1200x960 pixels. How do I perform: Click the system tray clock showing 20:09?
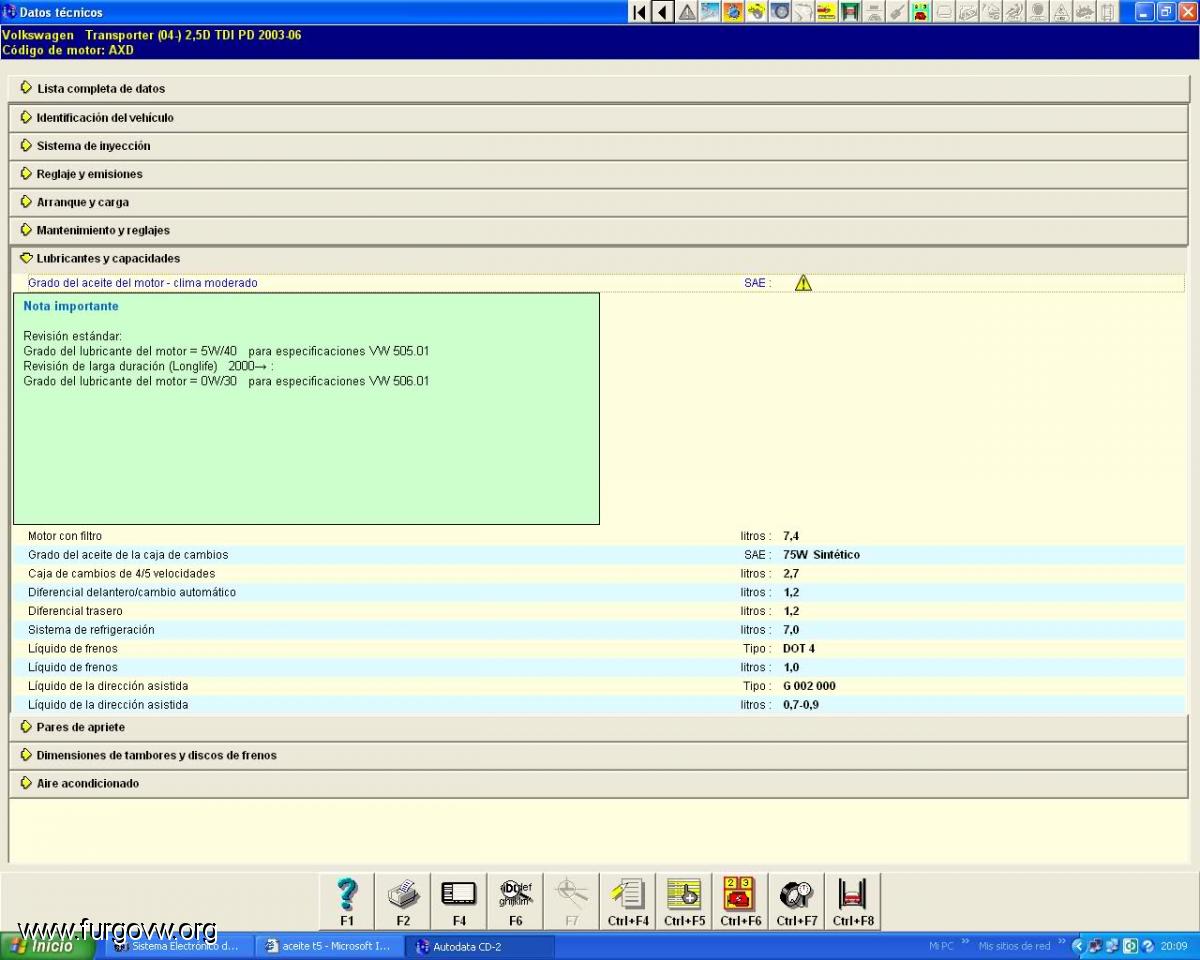[1174, 946]
